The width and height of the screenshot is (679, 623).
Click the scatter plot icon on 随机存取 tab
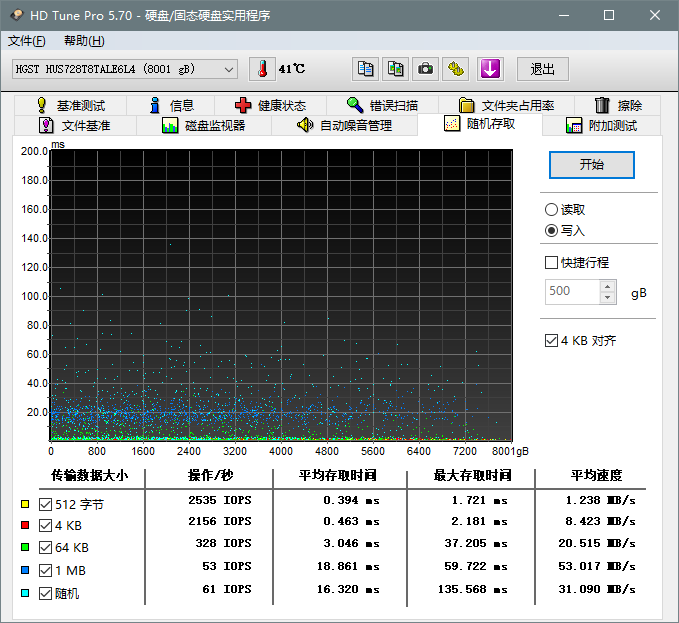point(452,124)
